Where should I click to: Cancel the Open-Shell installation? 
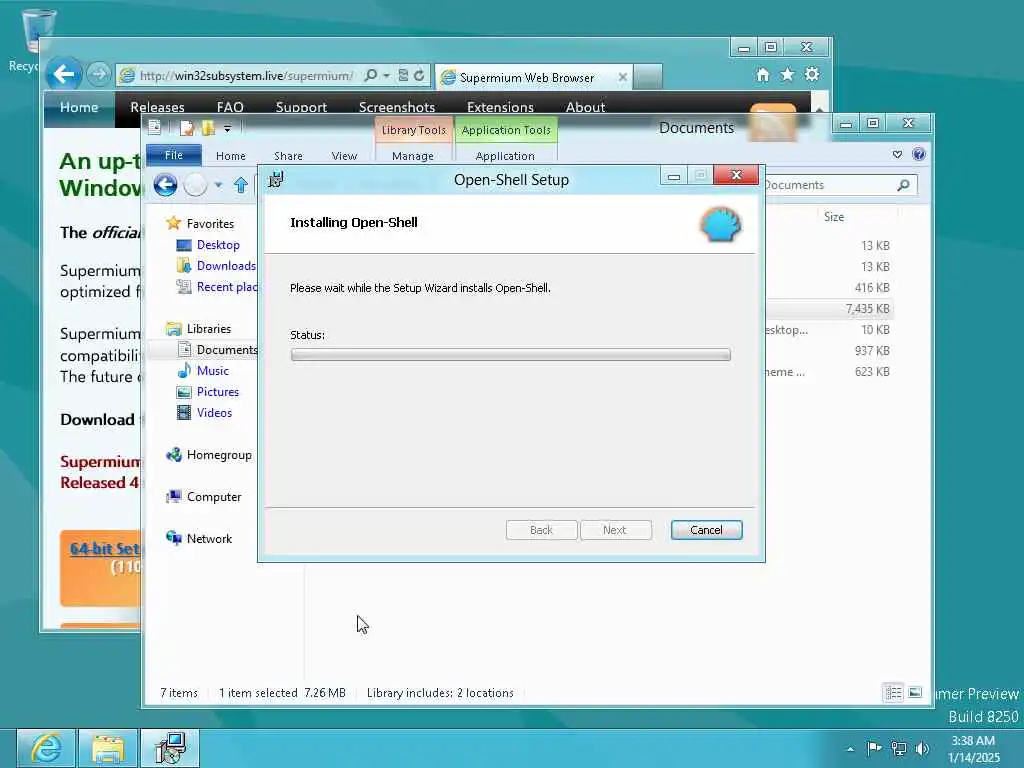pyautogui.click(x=707, y=530)
